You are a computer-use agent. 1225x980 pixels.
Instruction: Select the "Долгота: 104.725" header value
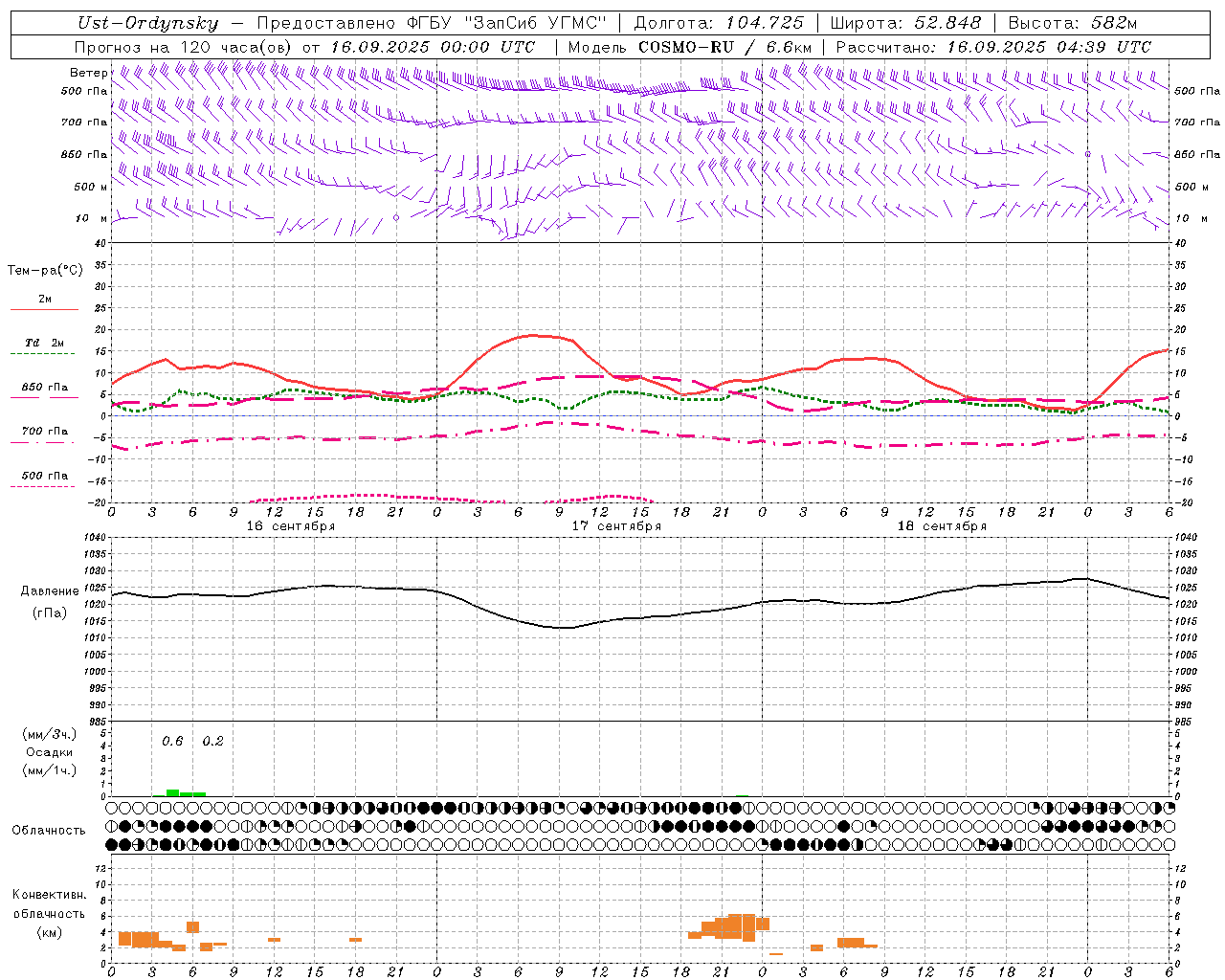tap(720, 23)
